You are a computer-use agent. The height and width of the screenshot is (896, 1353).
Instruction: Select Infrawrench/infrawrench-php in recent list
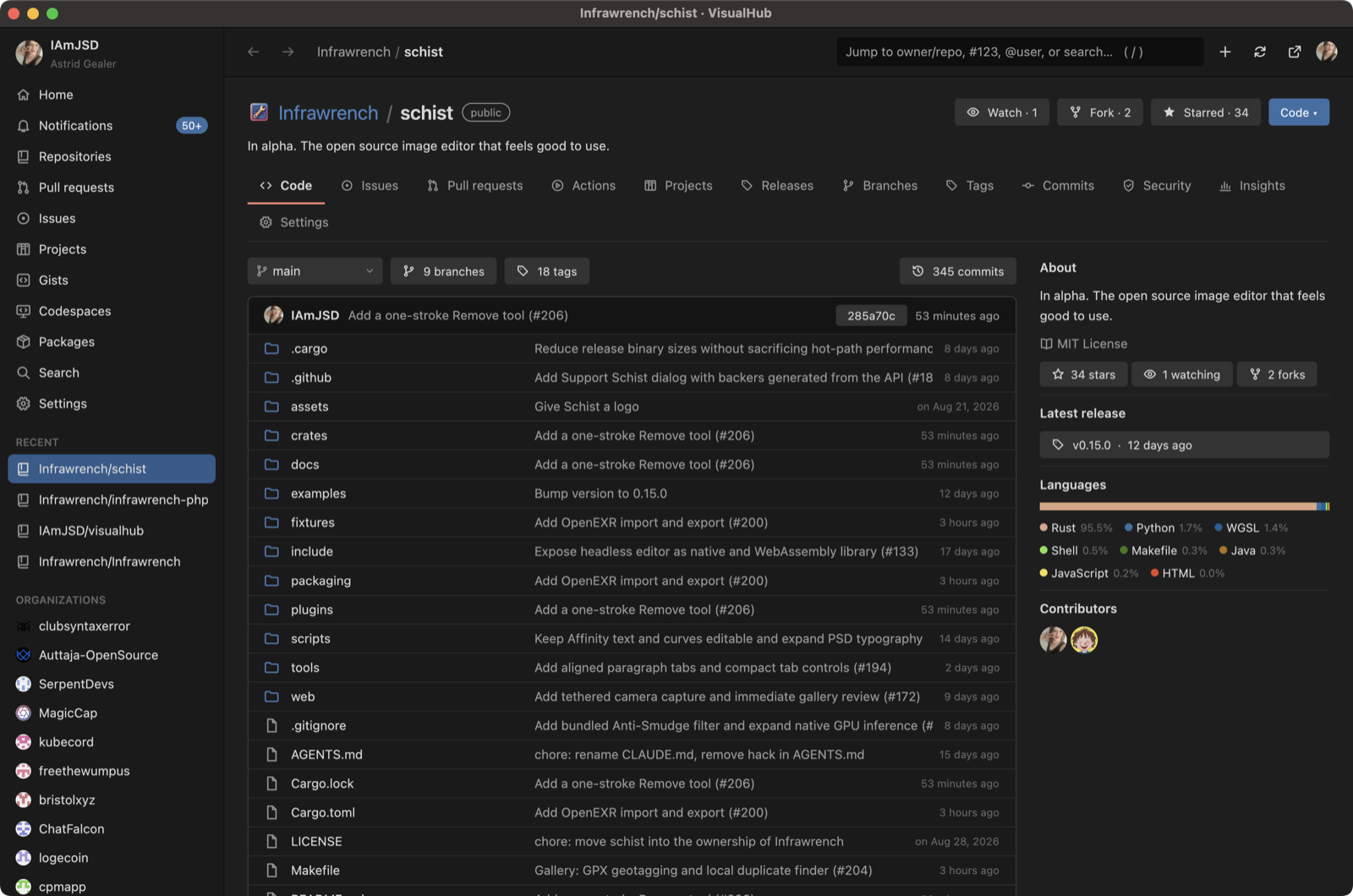pyautogui.click(x=112, y=500)
